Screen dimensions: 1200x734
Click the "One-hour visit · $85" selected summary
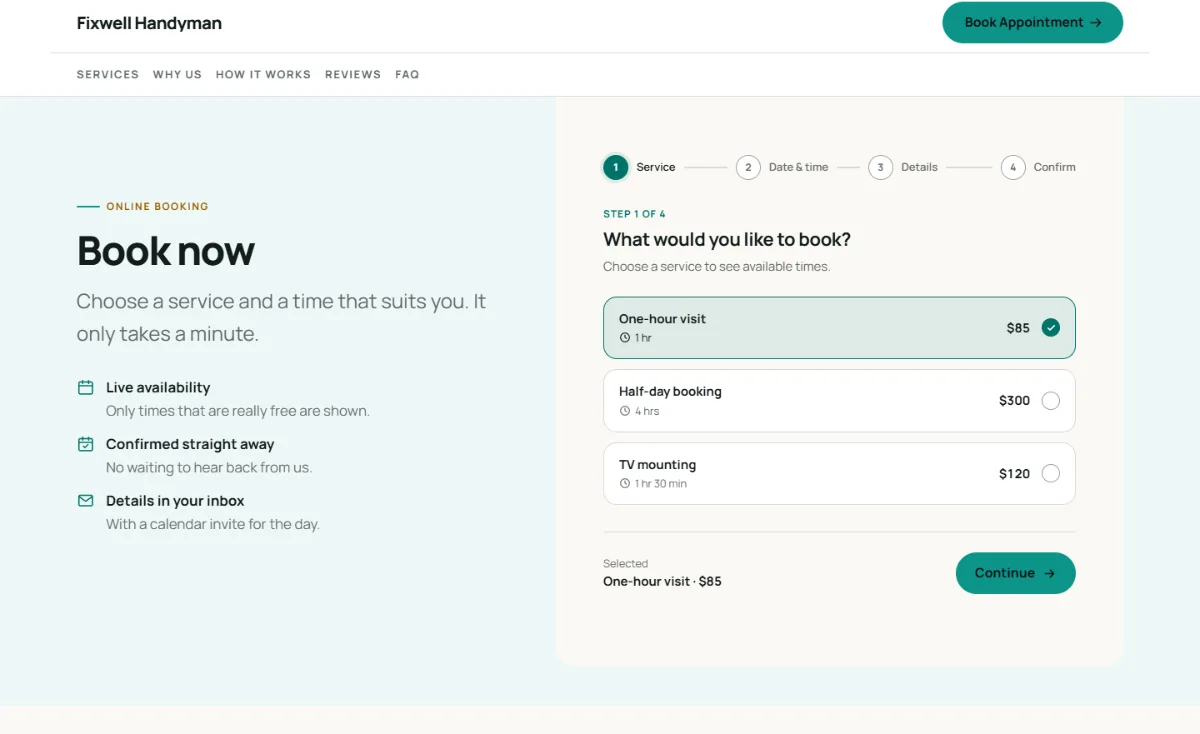pyautogui.click(x=662, y=581)
